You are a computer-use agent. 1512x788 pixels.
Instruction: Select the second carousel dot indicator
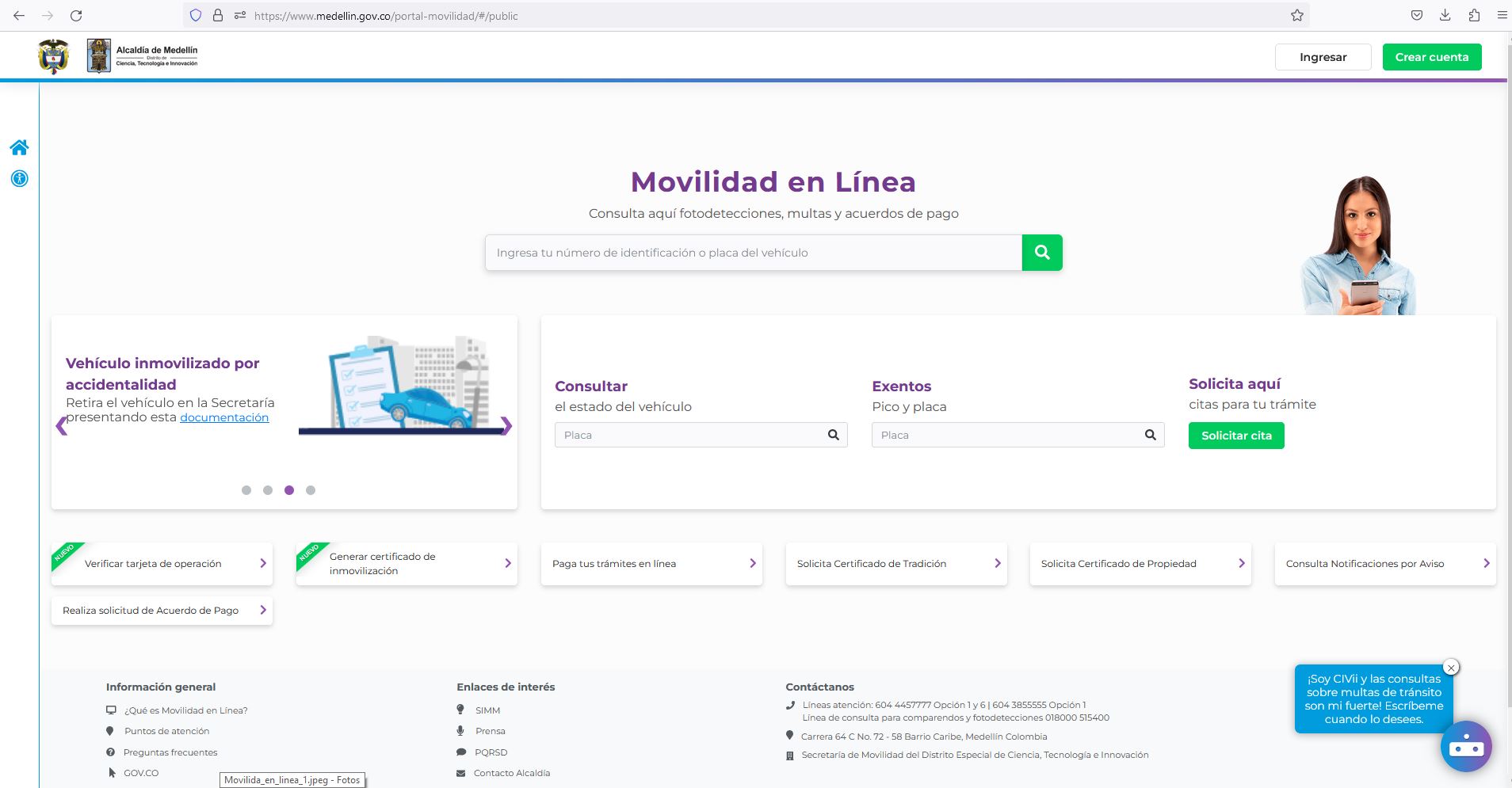[268, 490]
